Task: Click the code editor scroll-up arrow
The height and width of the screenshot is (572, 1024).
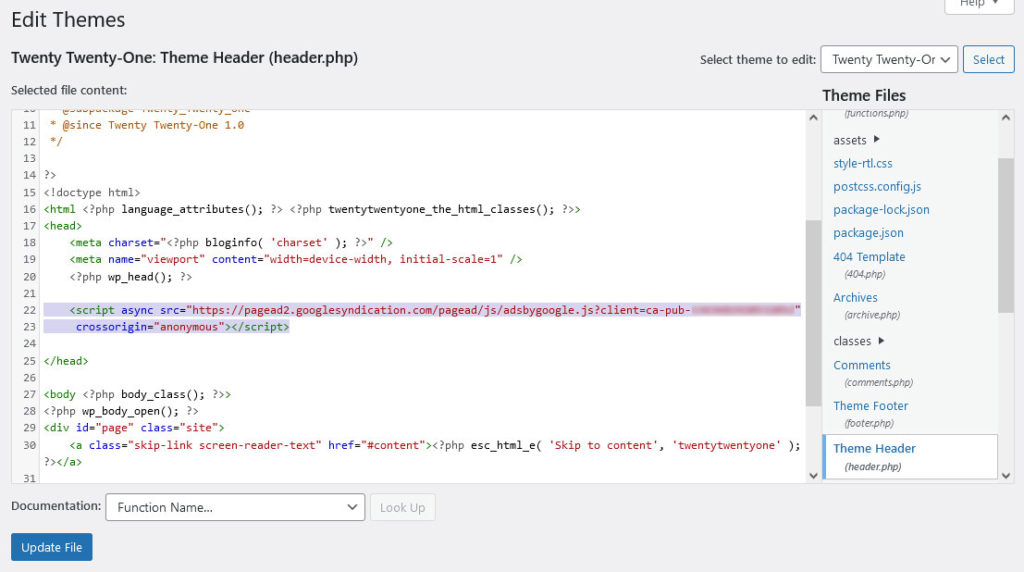Action: click(x=813, y=118)
